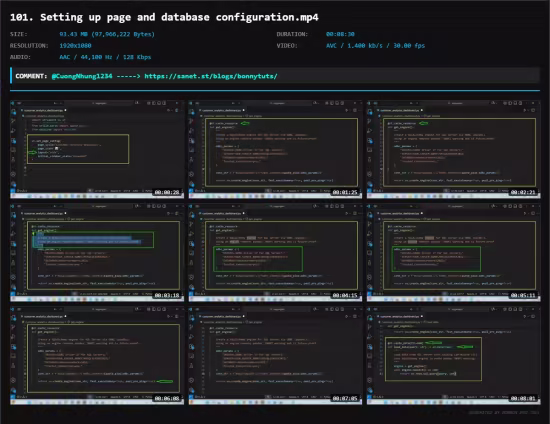Screen dimensions: 550x424
Task: Click the 'AUDIO:' label
Action: 20,57
